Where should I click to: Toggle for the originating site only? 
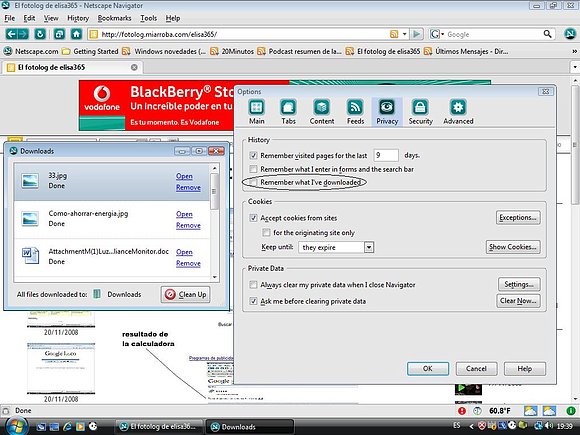coord(266,233)
